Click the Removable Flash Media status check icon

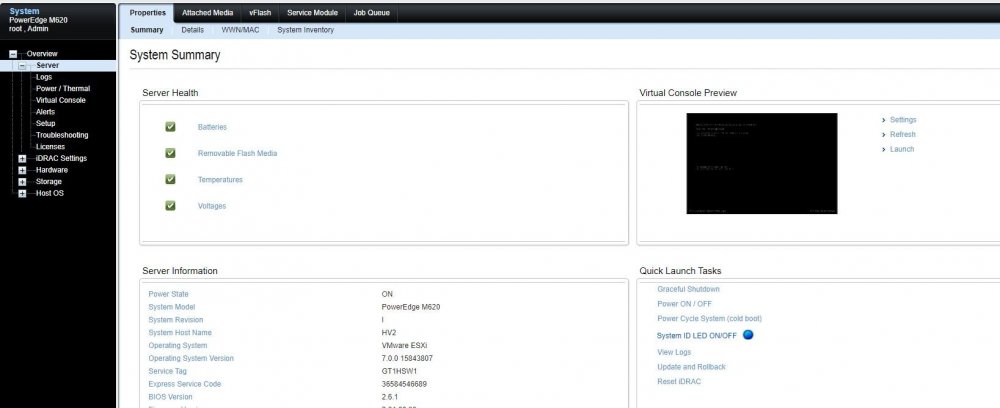pos(170,153)
